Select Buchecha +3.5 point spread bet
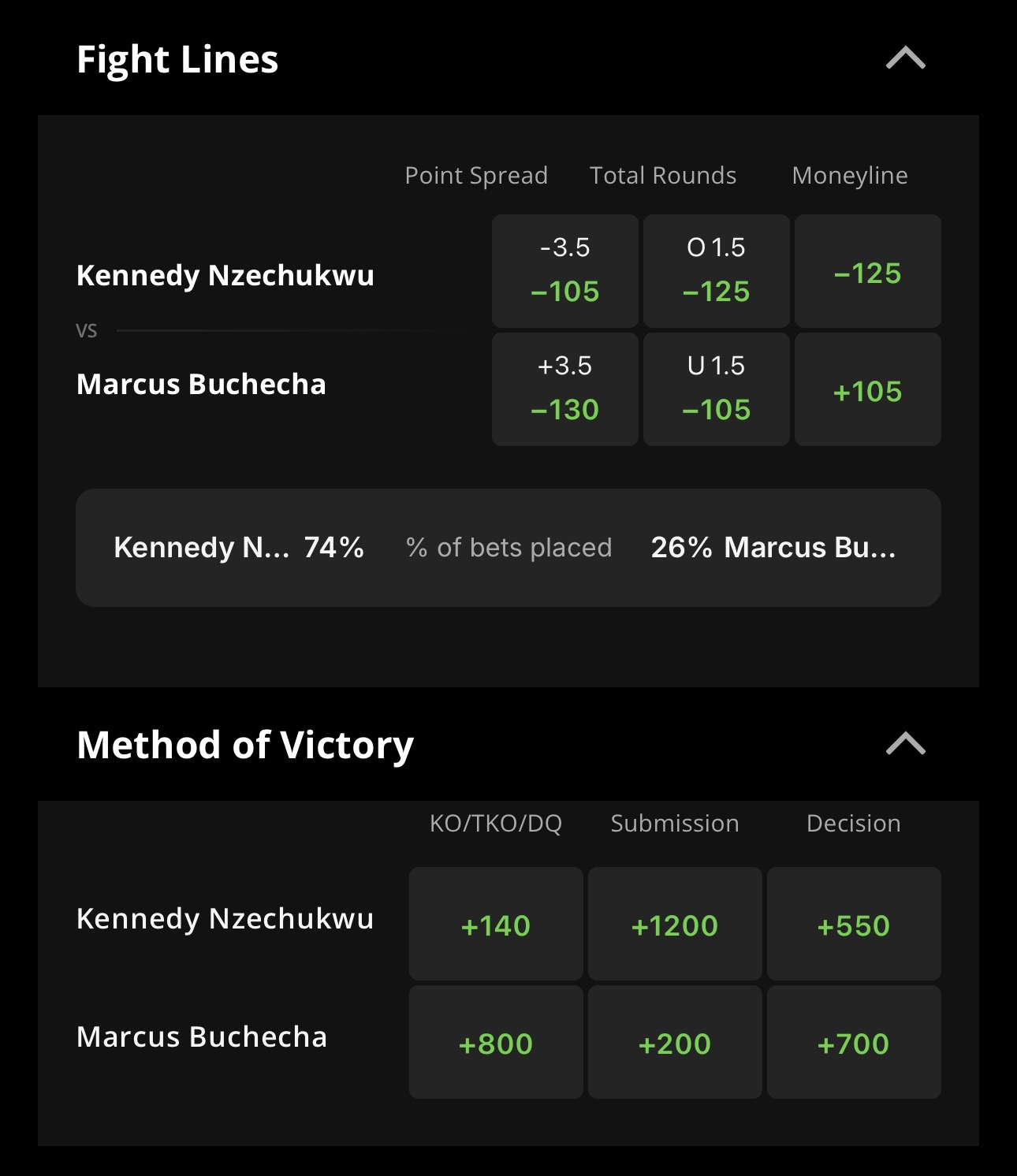1017x1176 pixels. pyautogui.click(x=564, y=389)
